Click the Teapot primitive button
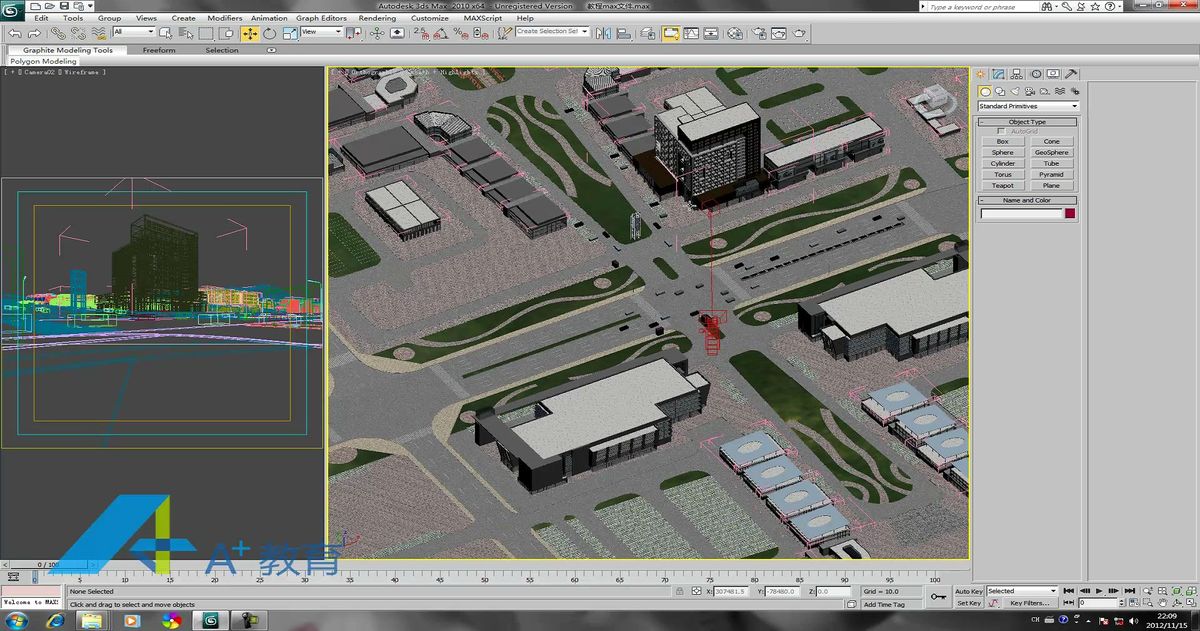 pyautogui.click(x=1003, y=185)
